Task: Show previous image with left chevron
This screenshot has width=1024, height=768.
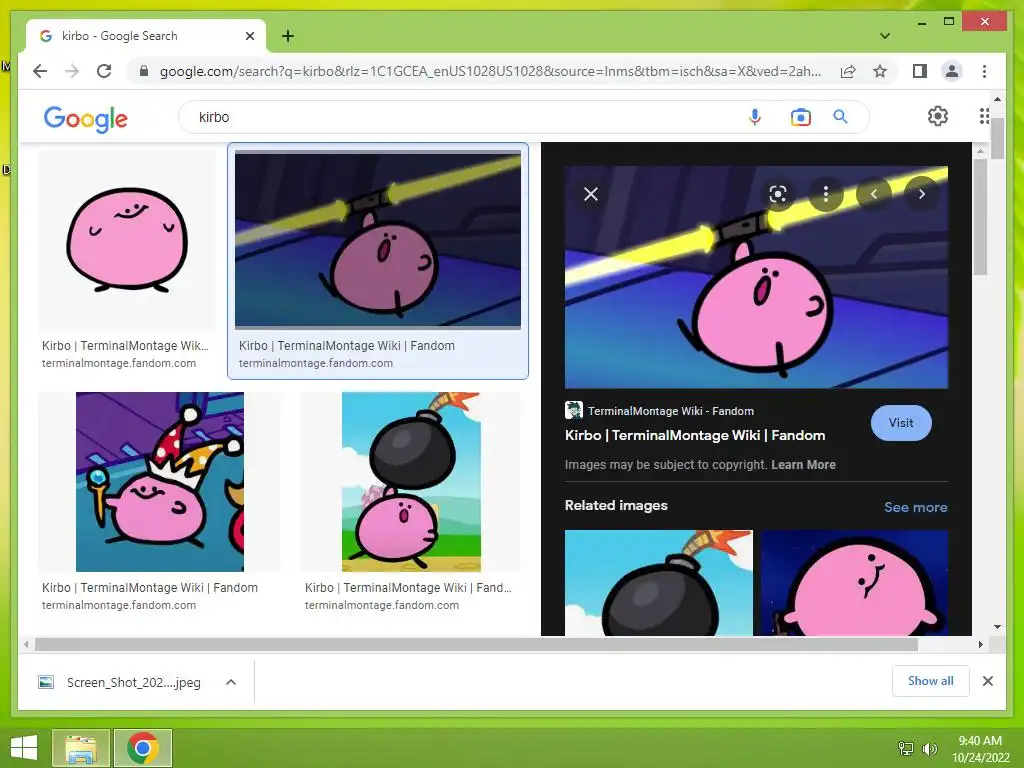Action: [874, 194]
